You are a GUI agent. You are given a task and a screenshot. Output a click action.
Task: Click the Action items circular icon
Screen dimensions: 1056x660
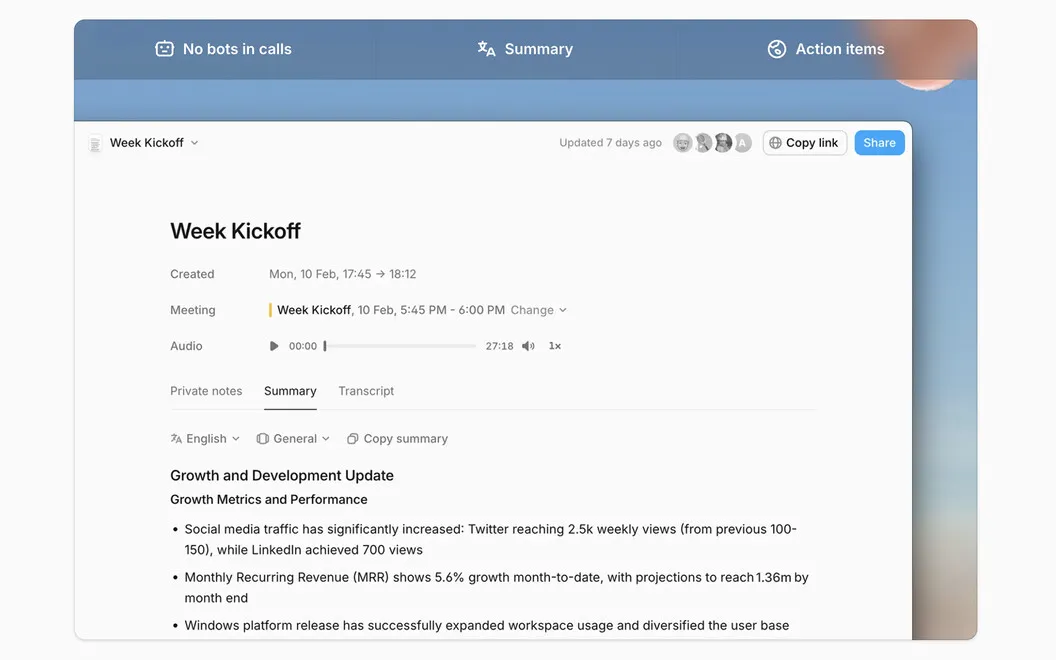coord(777,48)
